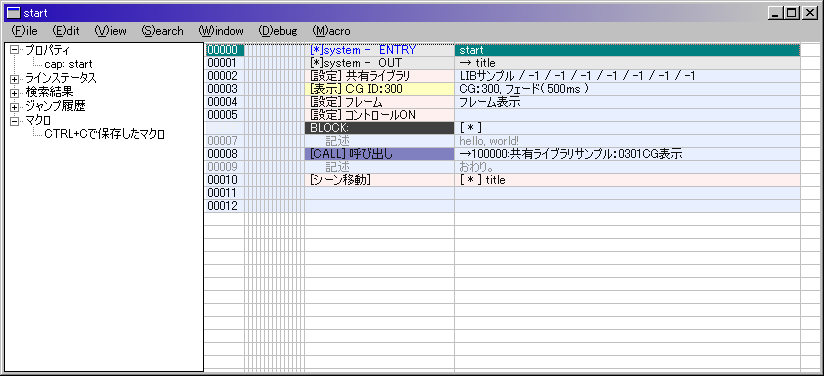Expand the 検索結果 tree node
The image size is (824, 376).
14,93
